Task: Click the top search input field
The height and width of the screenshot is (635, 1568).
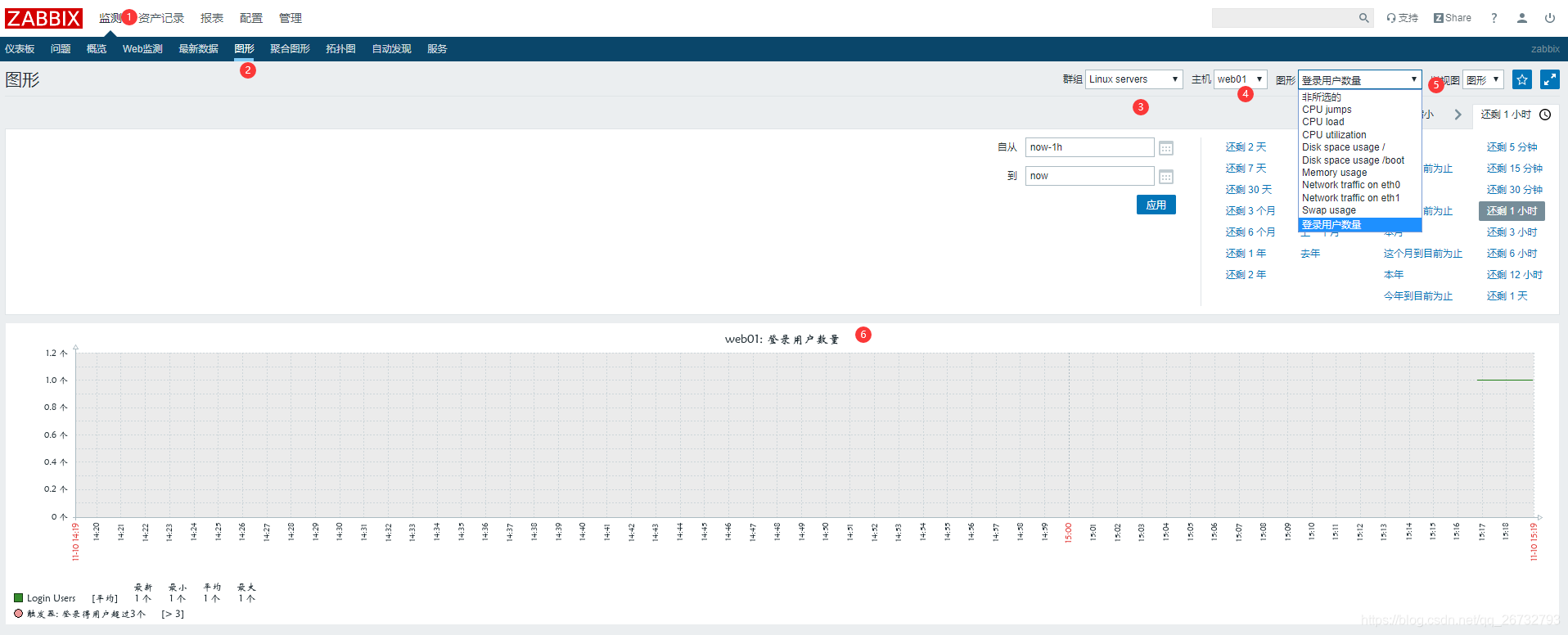Action: point(1284,18)
